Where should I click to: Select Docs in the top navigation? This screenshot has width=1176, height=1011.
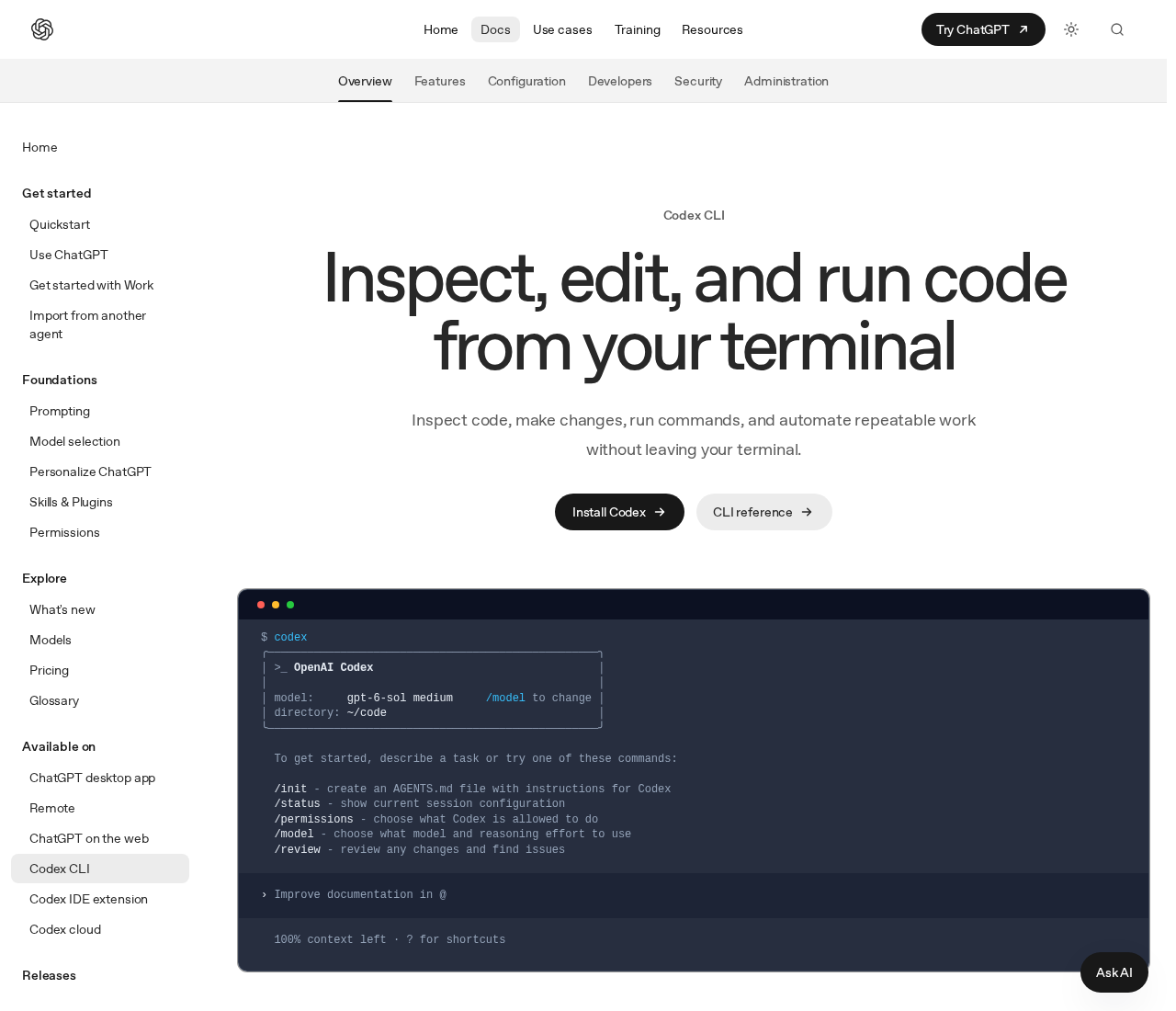click(x=495, y=29)
